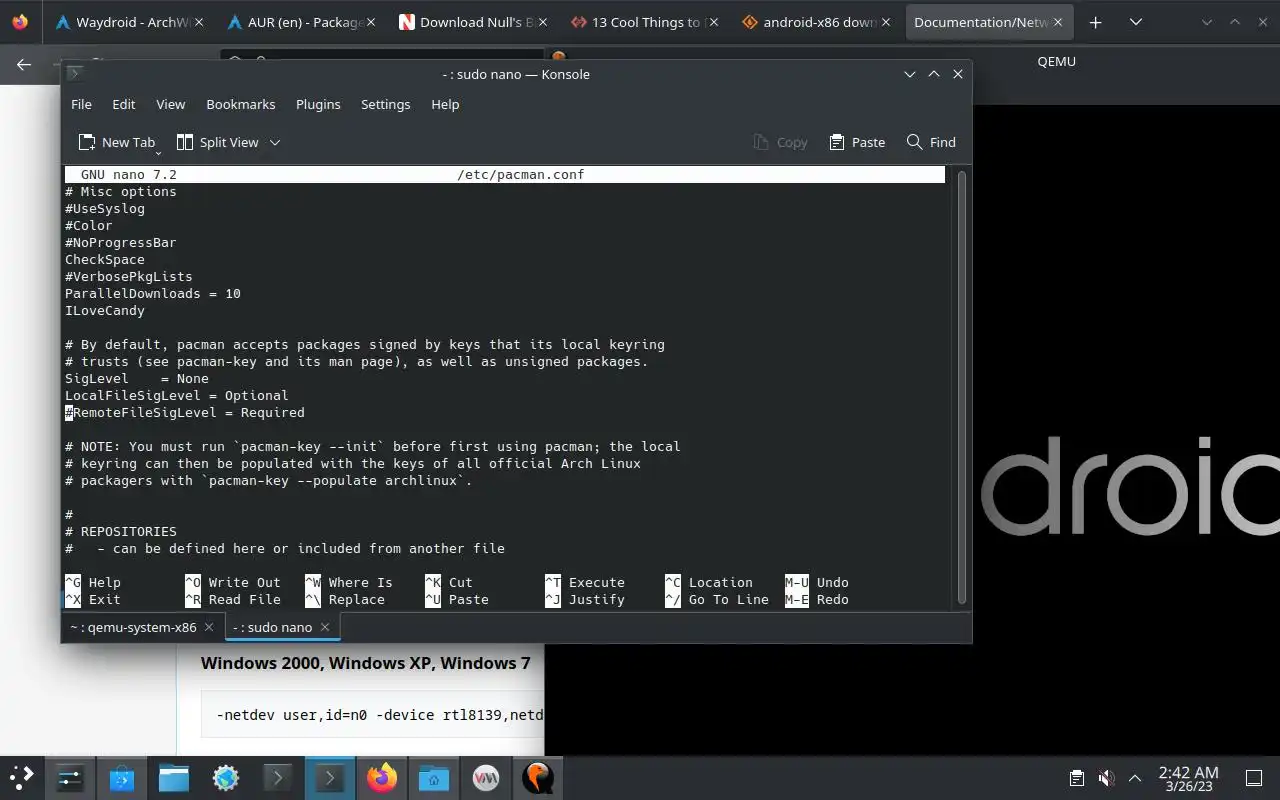Open a New Tab in Konsole

coord(117,142)
